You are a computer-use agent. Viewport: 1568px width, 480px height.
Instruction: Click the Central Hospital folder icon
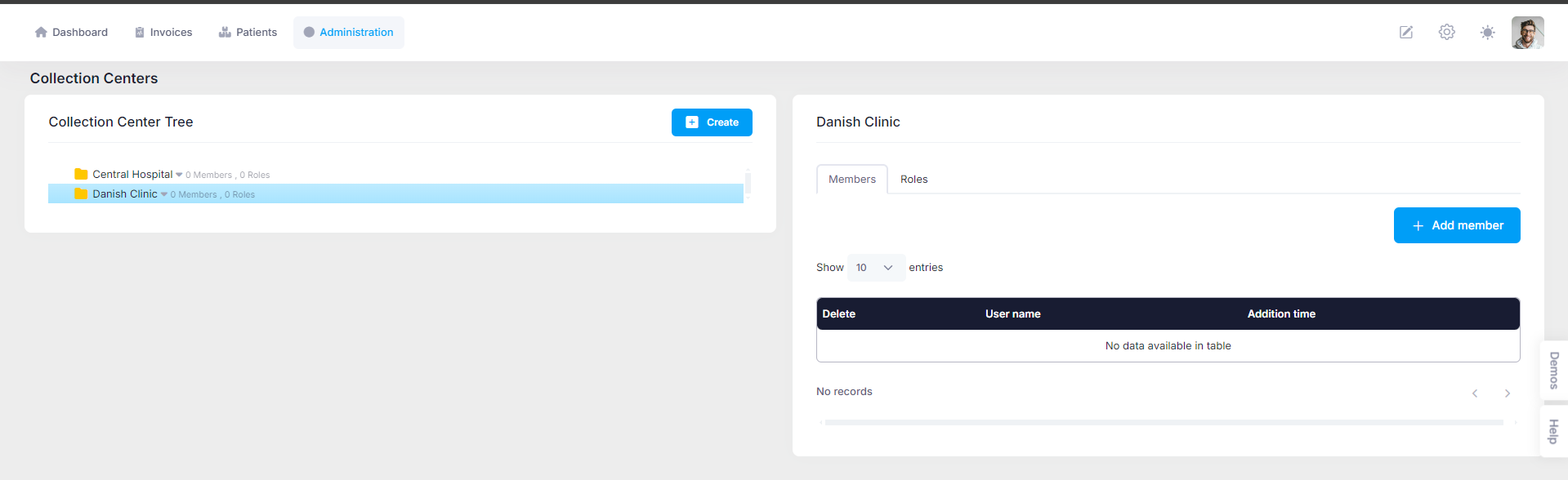(81, 174)
